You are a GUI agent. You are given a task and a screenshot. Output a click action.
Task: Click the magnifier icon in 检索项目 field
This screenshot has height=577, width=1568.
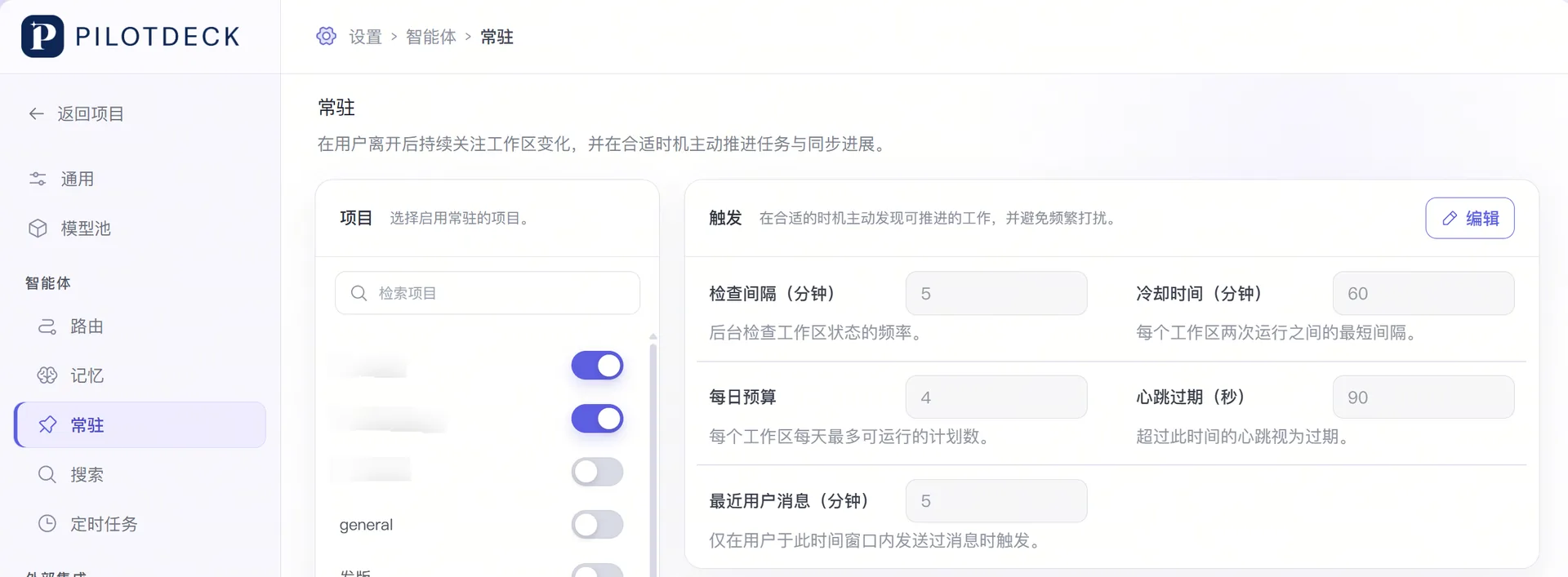click(359, 293)
